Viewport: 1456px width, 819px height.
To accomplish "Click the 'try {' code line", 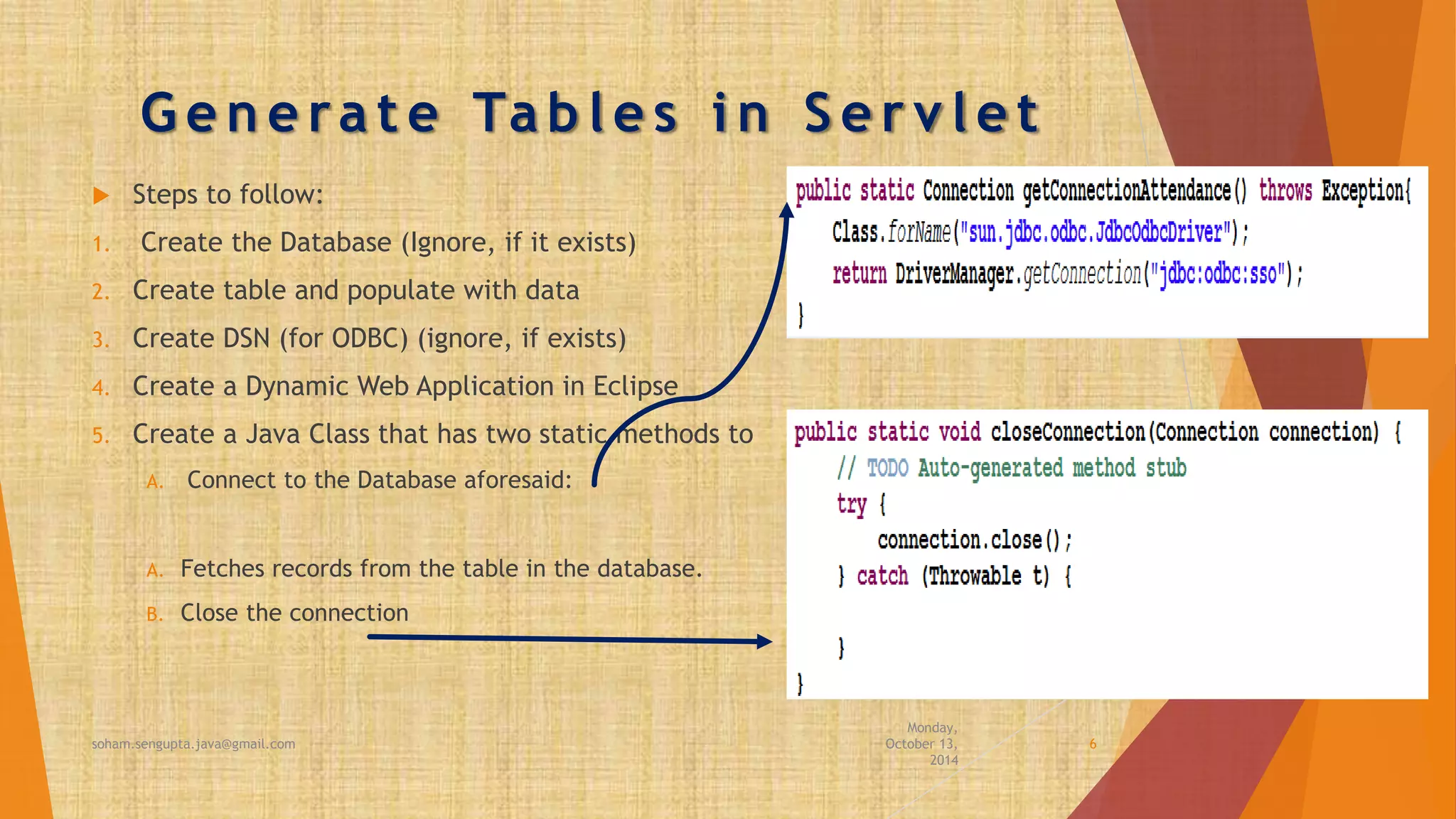I will point(861,504).
